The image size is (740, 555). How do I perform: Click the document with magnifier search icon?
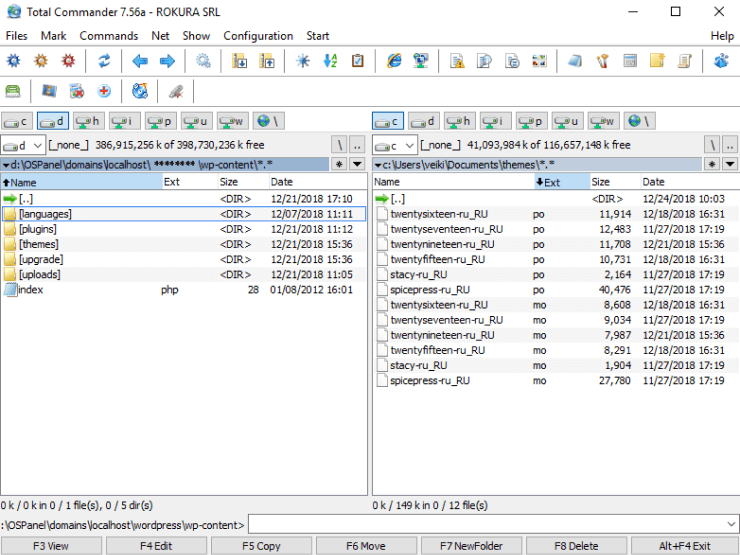click(x=484, y=61)
